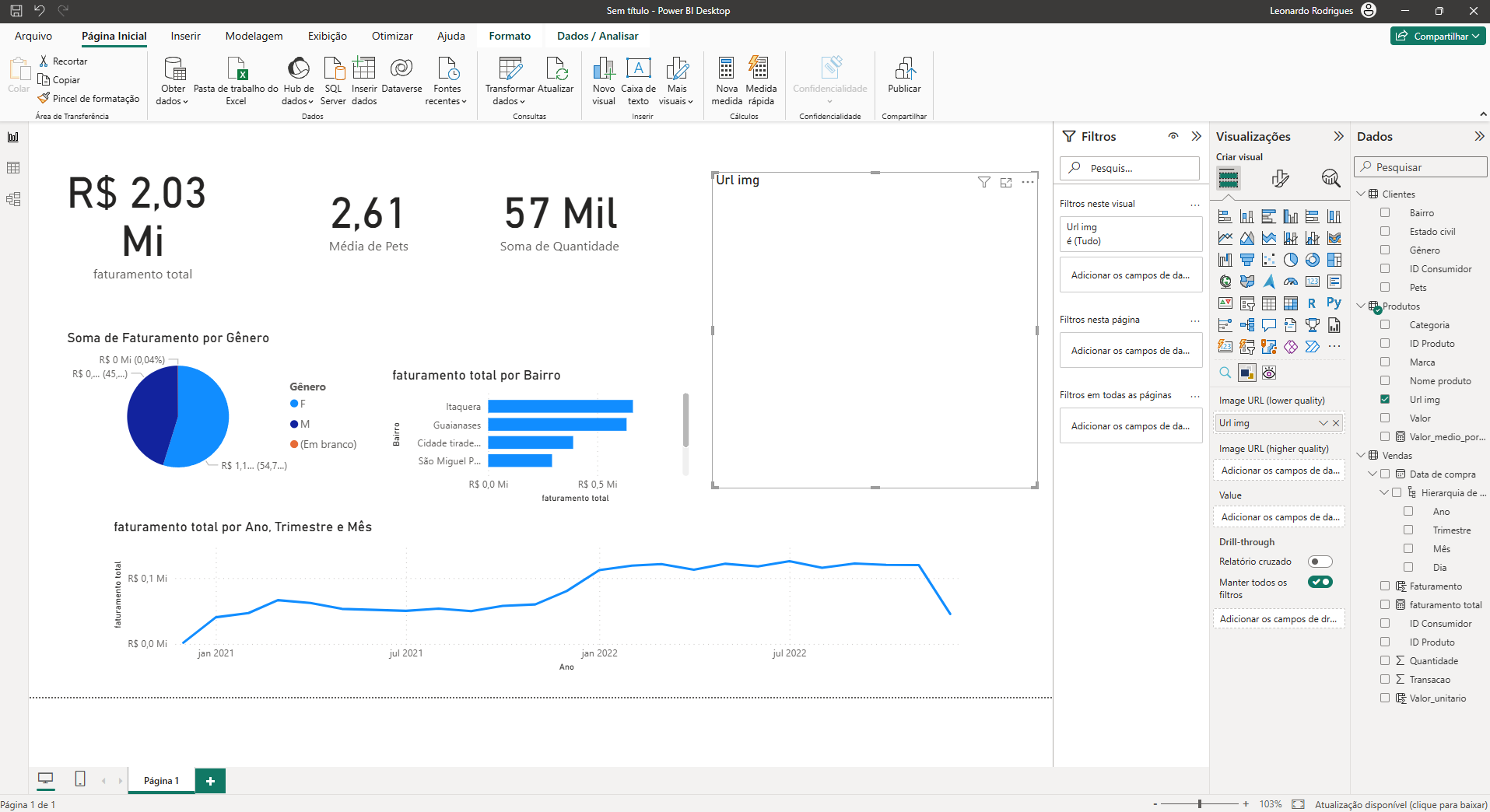Pick the scatter chart visual

click(x=1269, y=260)
